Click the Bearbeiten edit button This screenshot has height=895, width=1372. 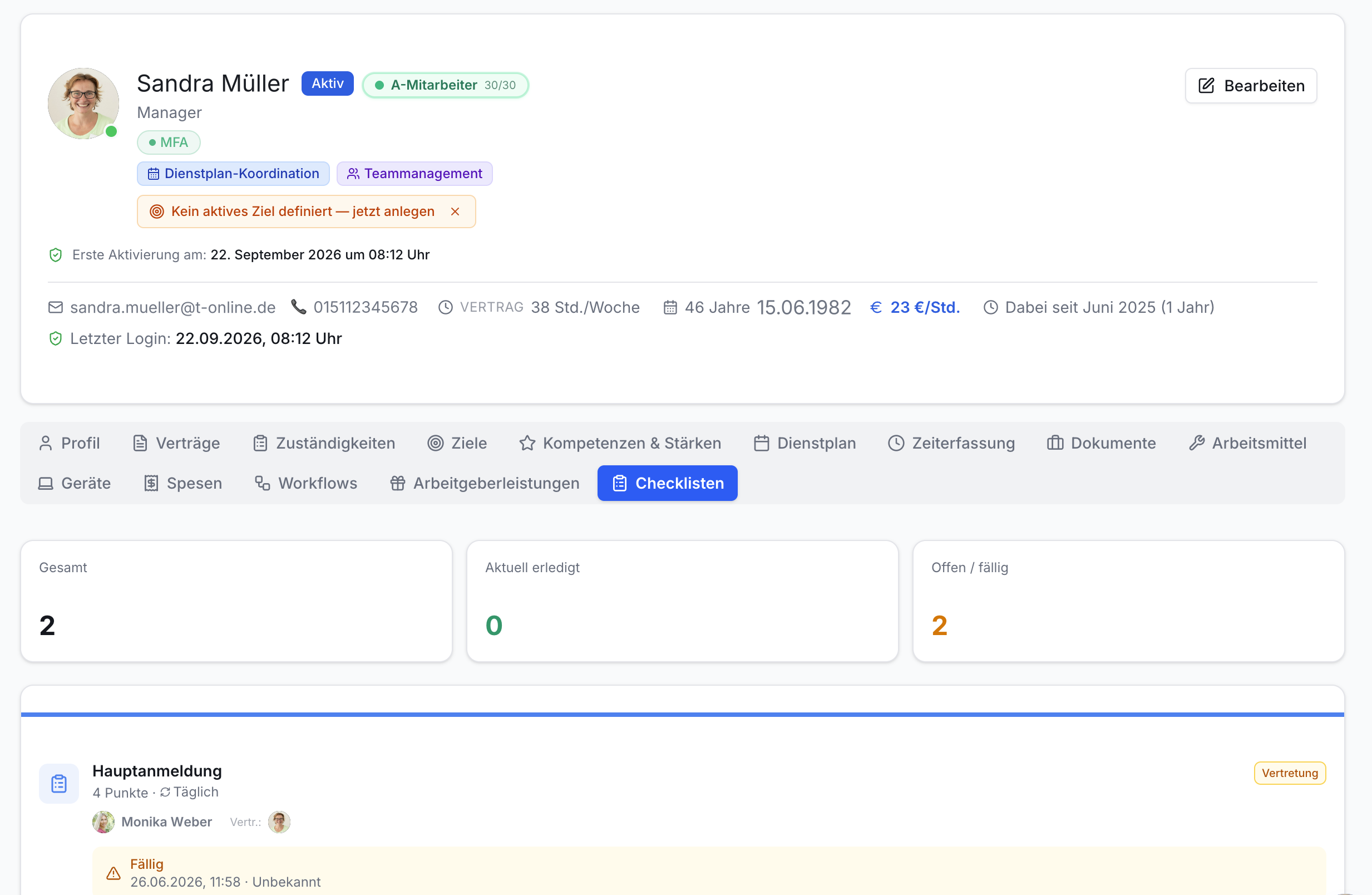tap(1250, 85)
